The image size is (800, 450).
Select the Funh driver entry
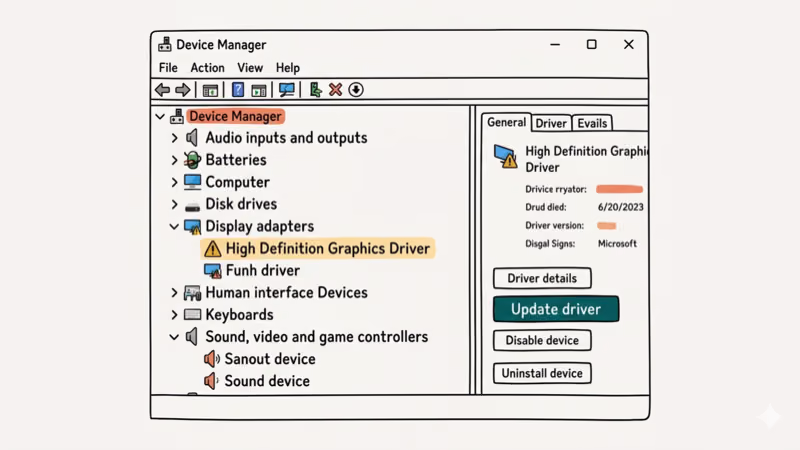pos(263,270)
